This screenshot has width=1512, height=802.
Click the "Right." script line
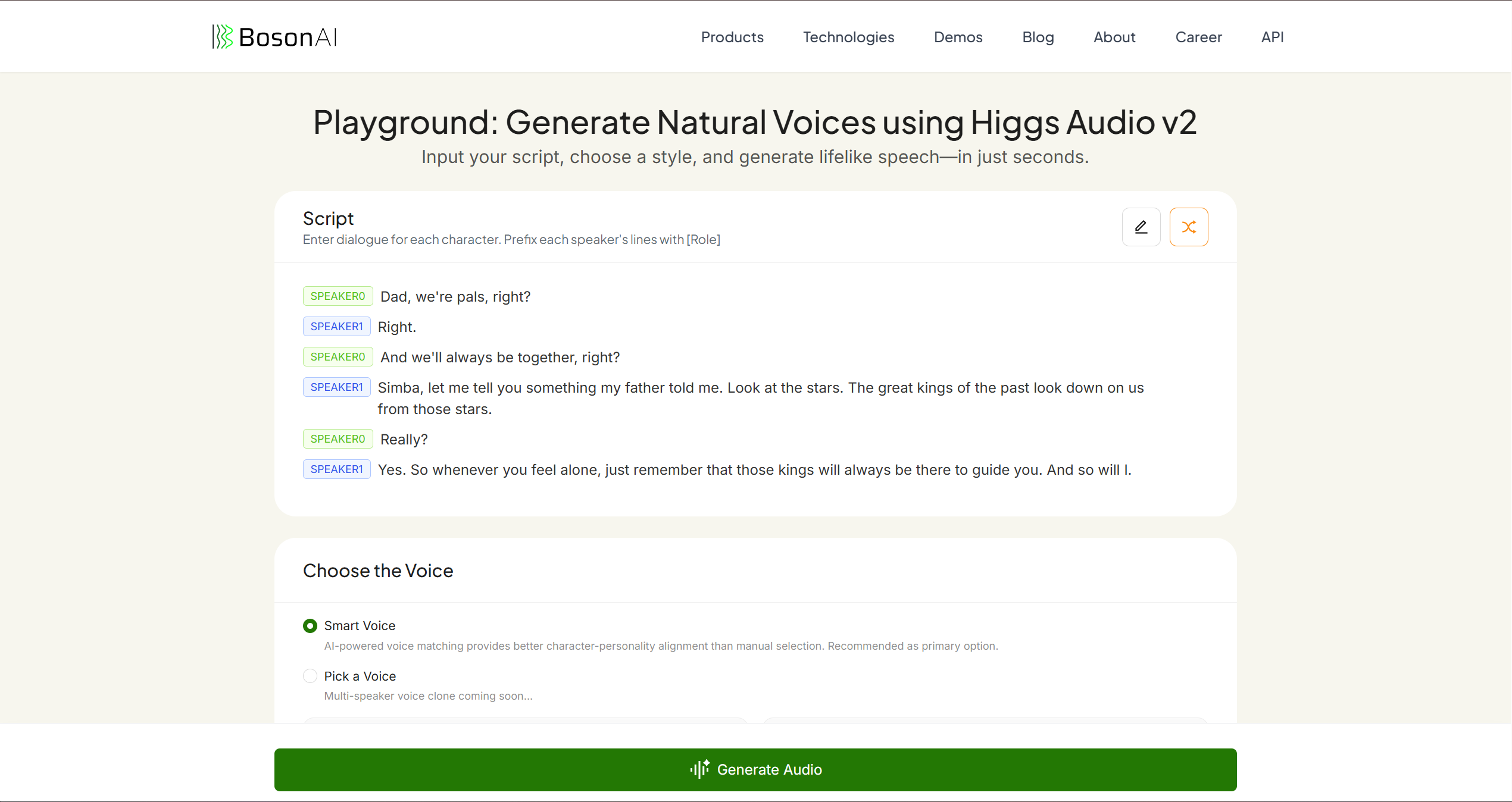(396, 327)
